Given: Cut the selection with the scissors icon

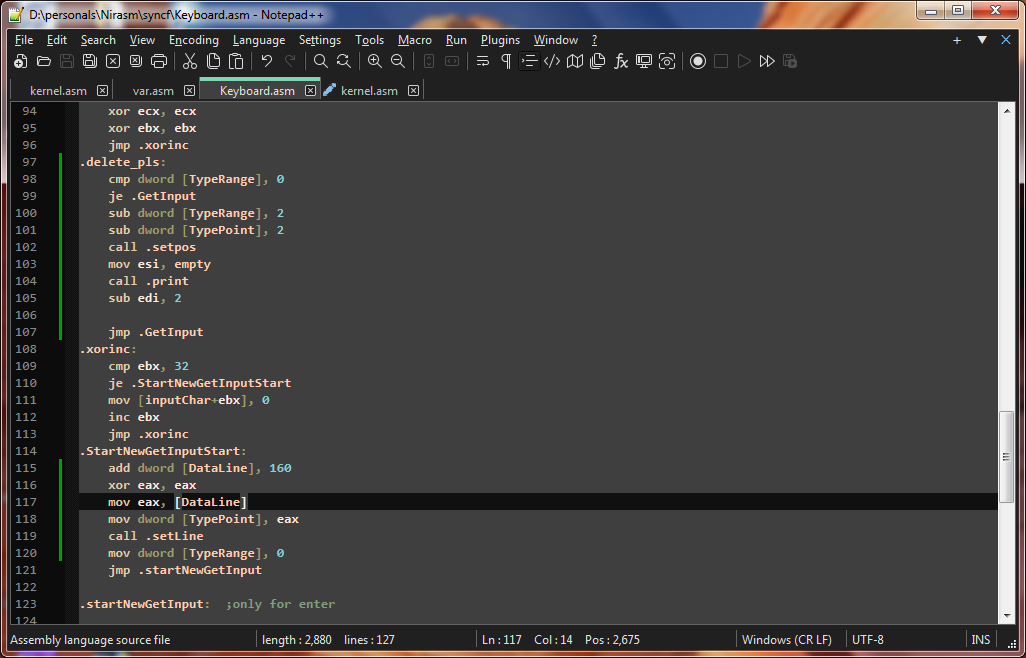Looking at the screenshot, I should tap(190, 61).
